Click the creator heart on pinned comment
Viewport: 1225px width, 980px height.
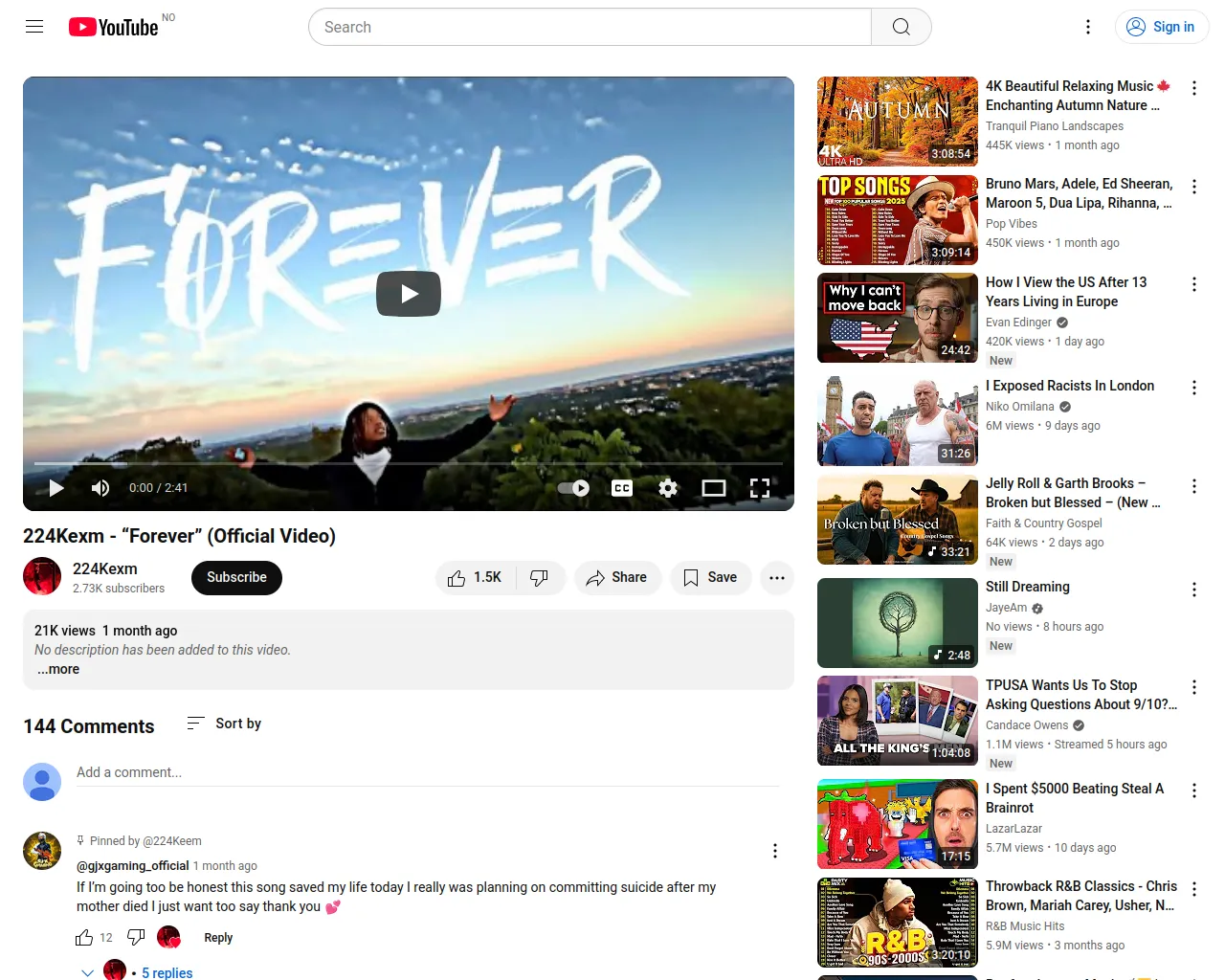169,938
